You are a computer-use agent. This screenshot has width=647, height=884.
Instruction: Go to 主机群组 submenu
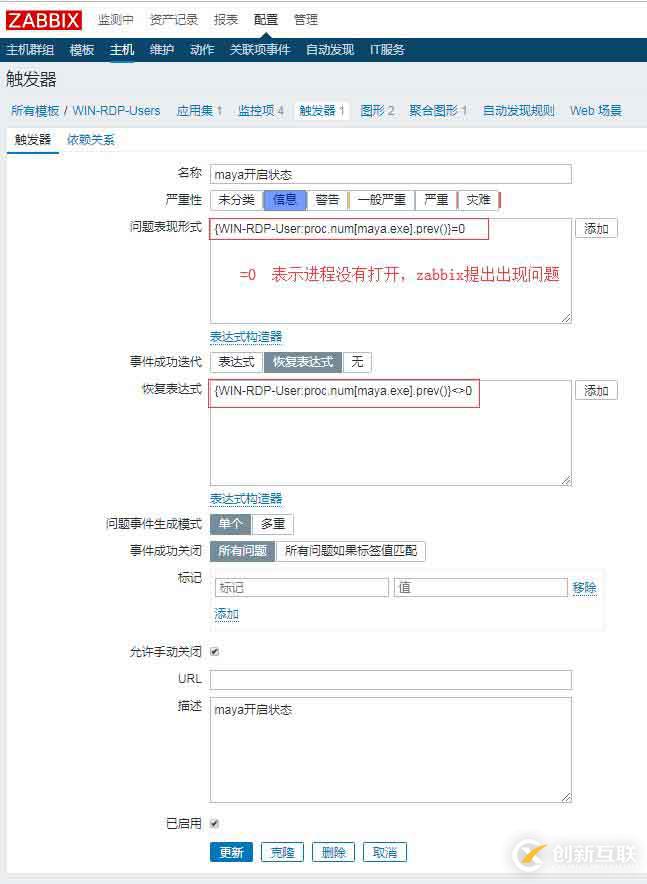tap(30, 50)
